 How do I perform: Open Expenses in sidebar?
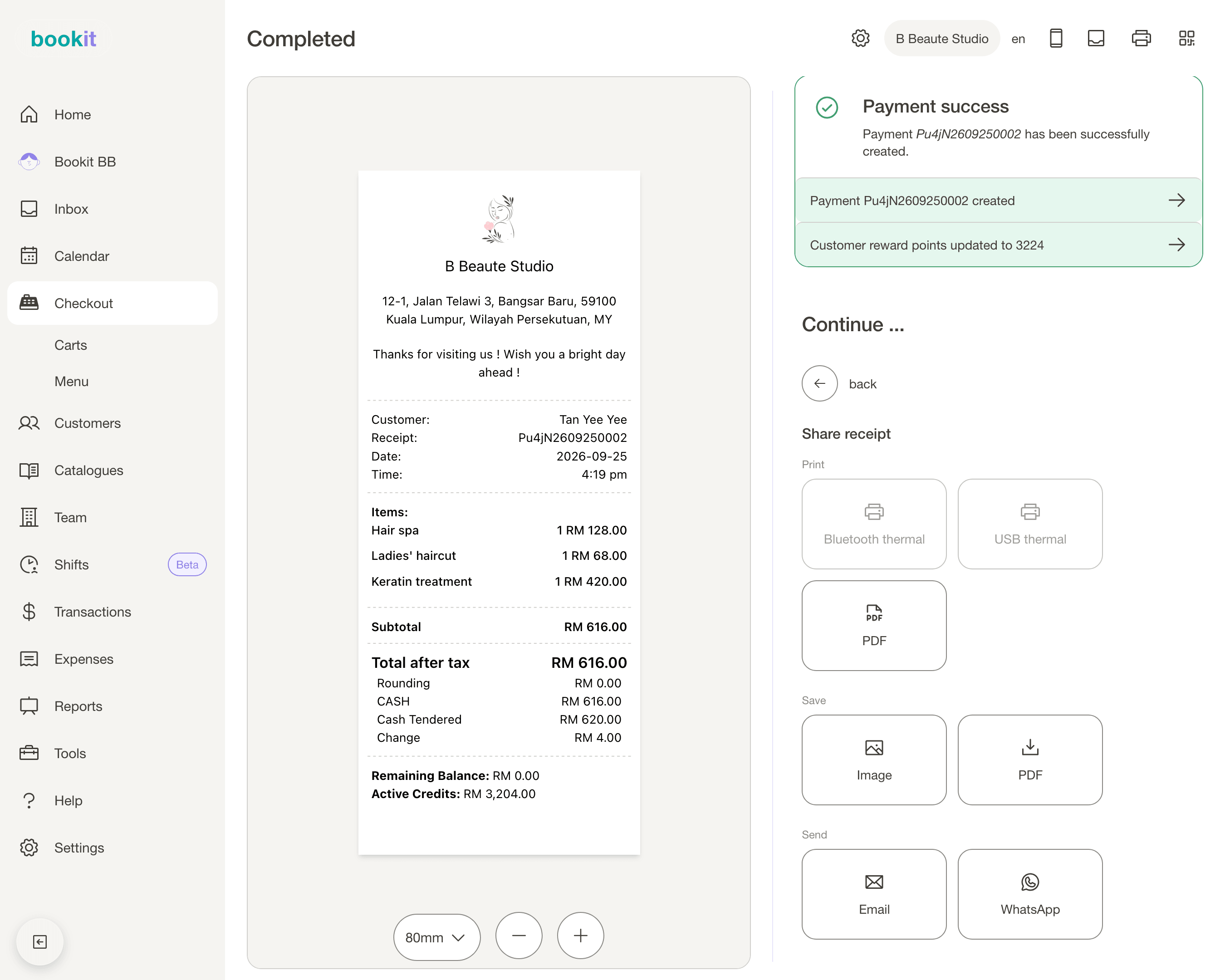113,659
